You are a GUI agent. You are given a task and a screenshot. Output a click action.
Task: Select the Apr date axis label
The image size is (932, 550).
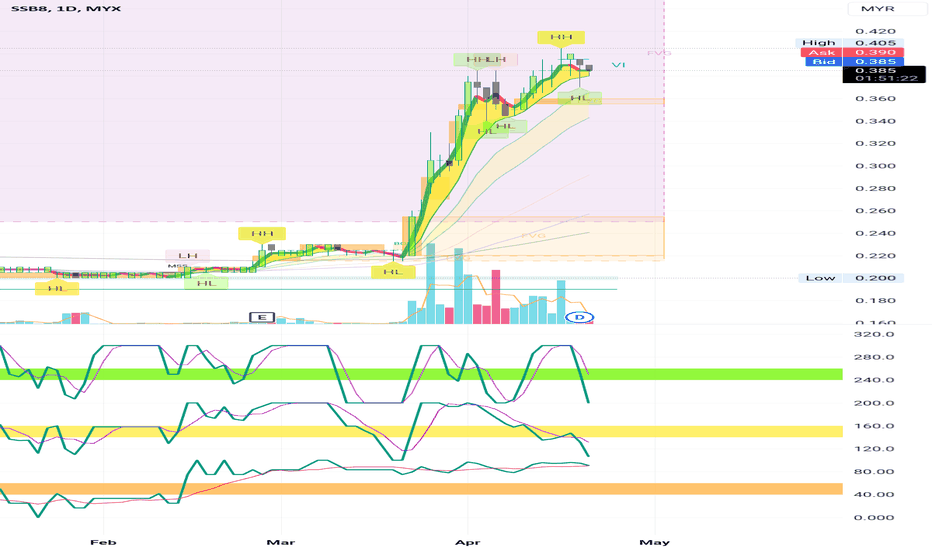click(x=467, y=542)
